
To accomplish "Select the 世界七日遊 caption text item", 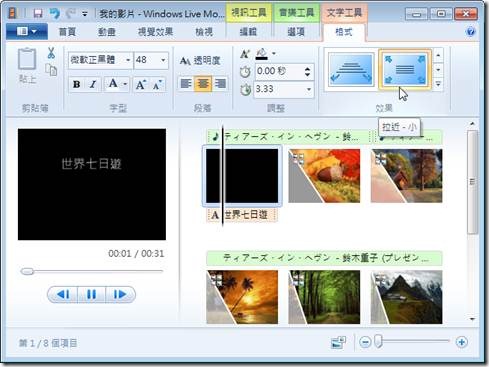I will click(x=242, y=215).
